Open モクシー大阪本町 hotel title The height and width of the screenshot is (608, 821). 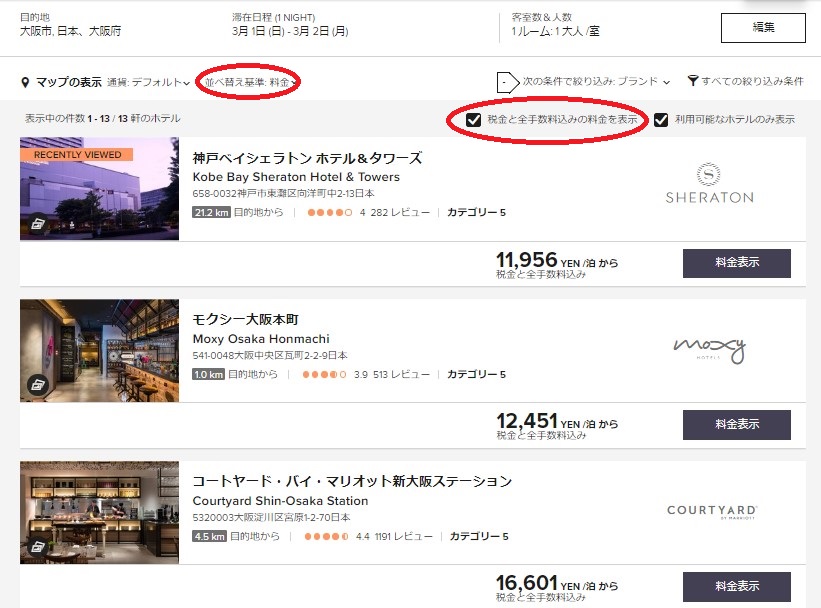(246, 319)
